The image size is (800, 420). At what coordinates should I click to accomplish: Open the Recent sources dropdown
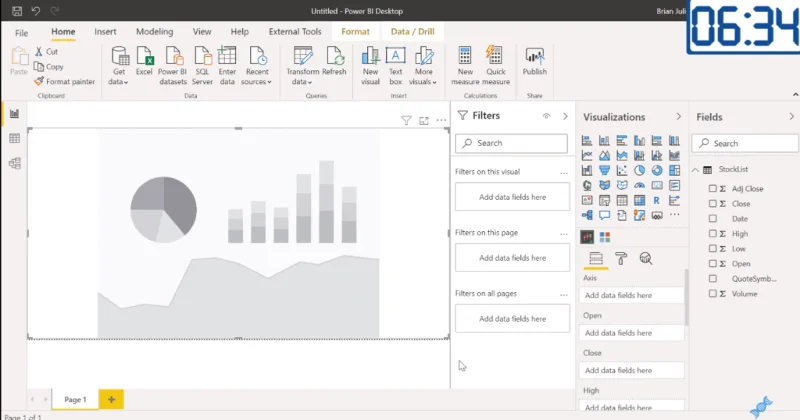point(256,65)
